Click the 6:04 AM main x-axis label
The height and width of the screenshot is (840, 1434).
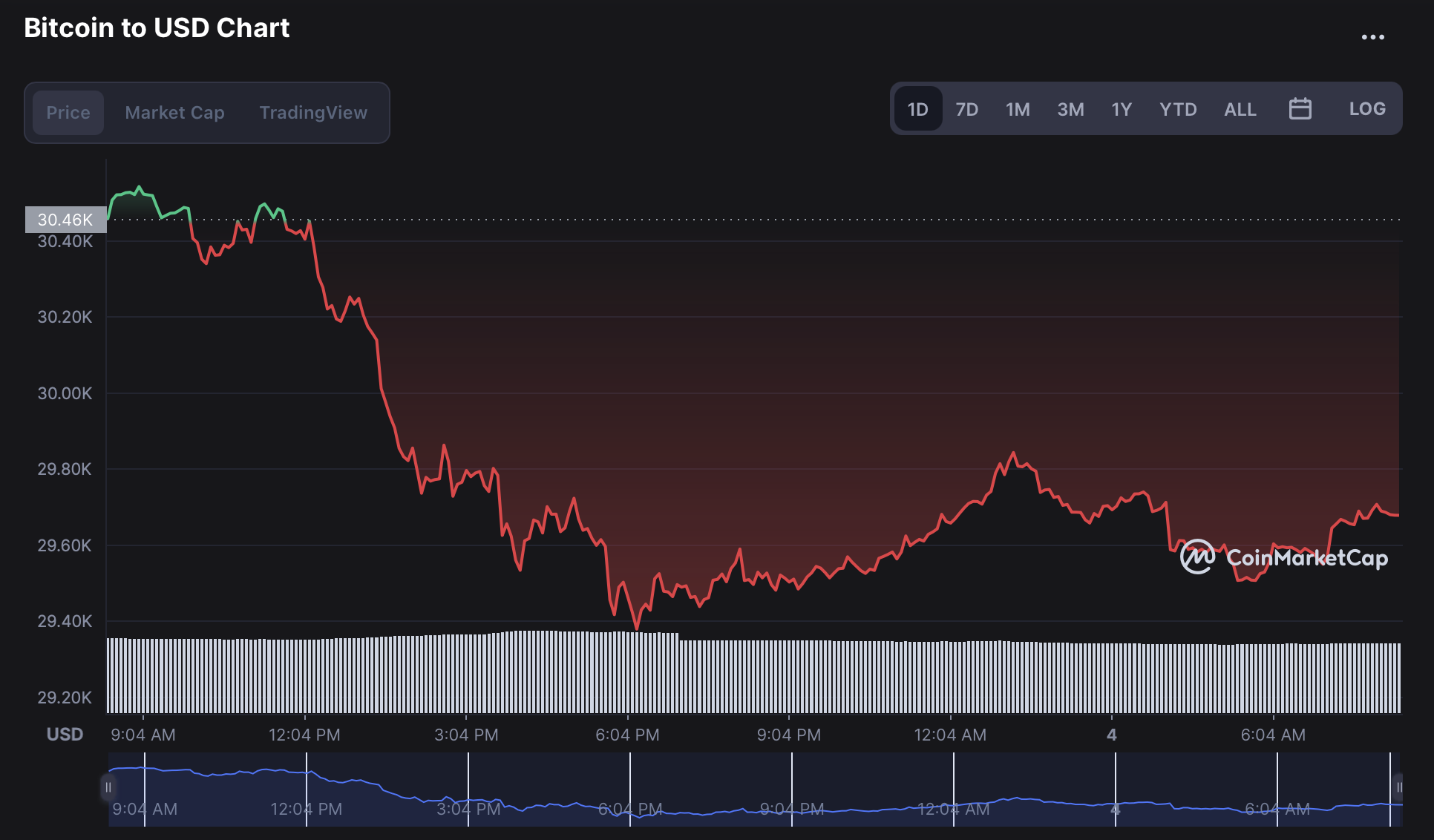(1273, 735)
